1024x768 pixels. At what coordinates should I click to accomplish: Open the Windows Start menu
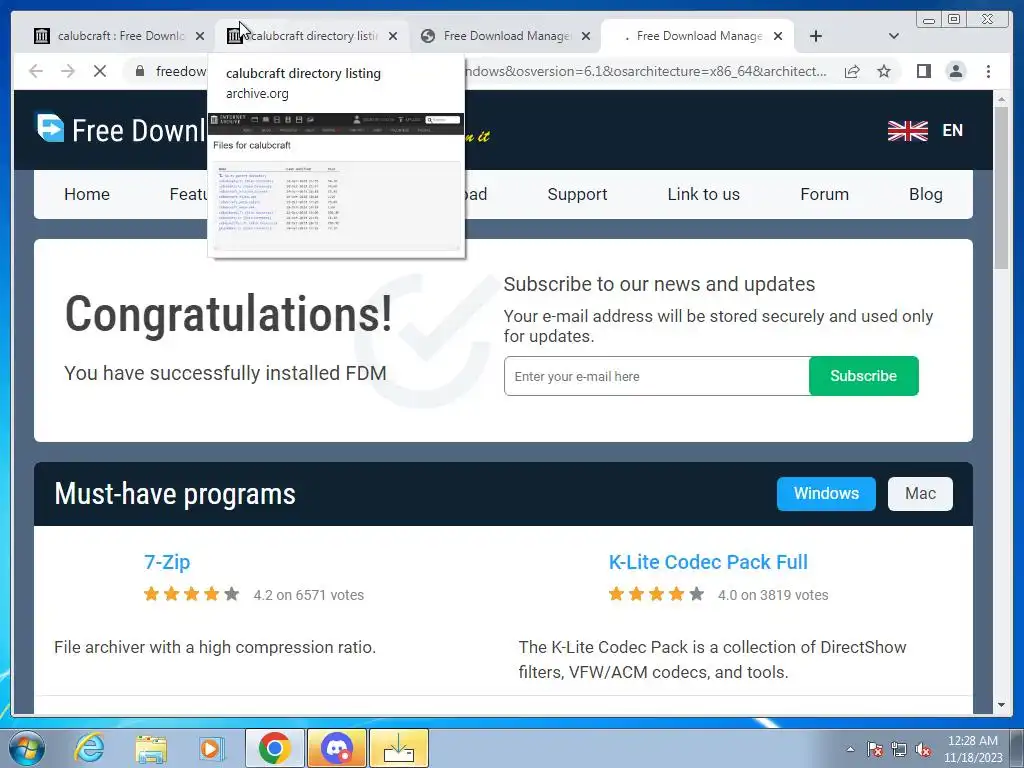coord(27,748)
